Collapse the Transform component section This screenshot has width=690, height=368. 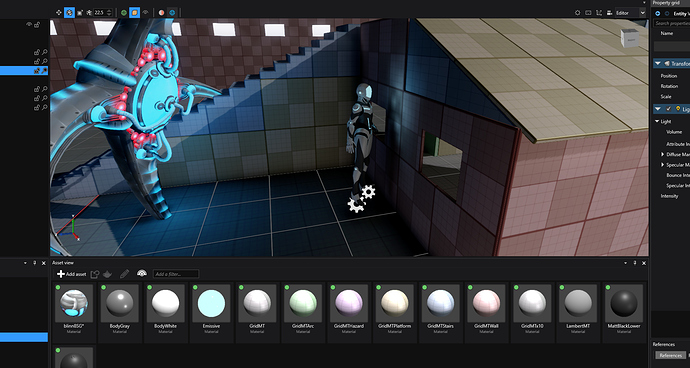click(658, 64)
